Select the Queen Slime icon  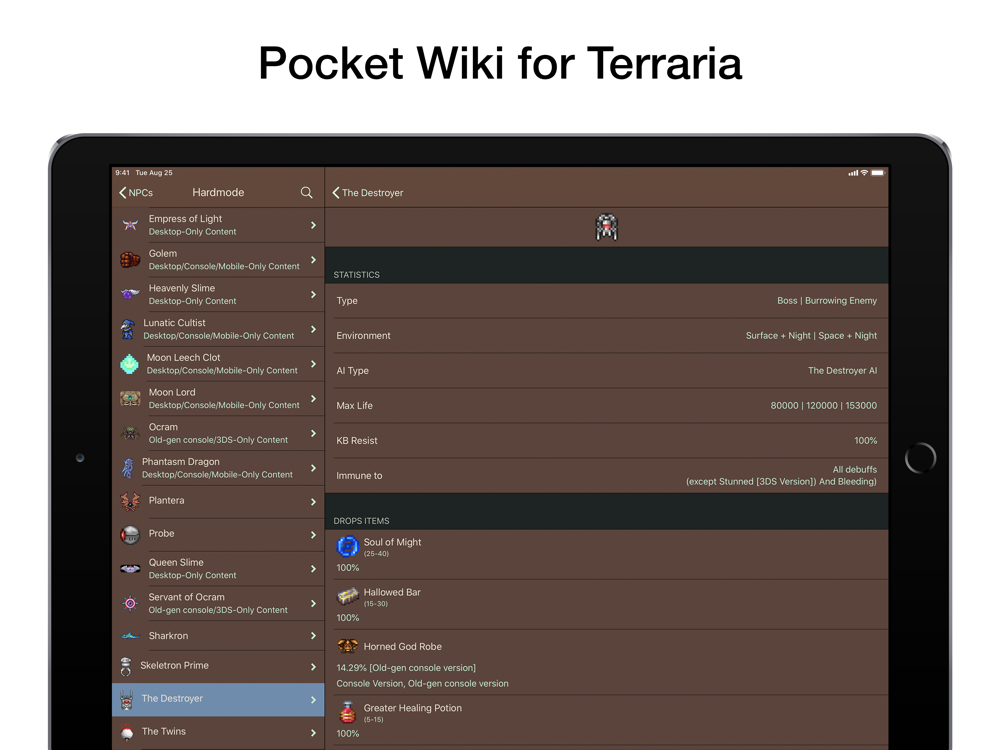[130, 568]
